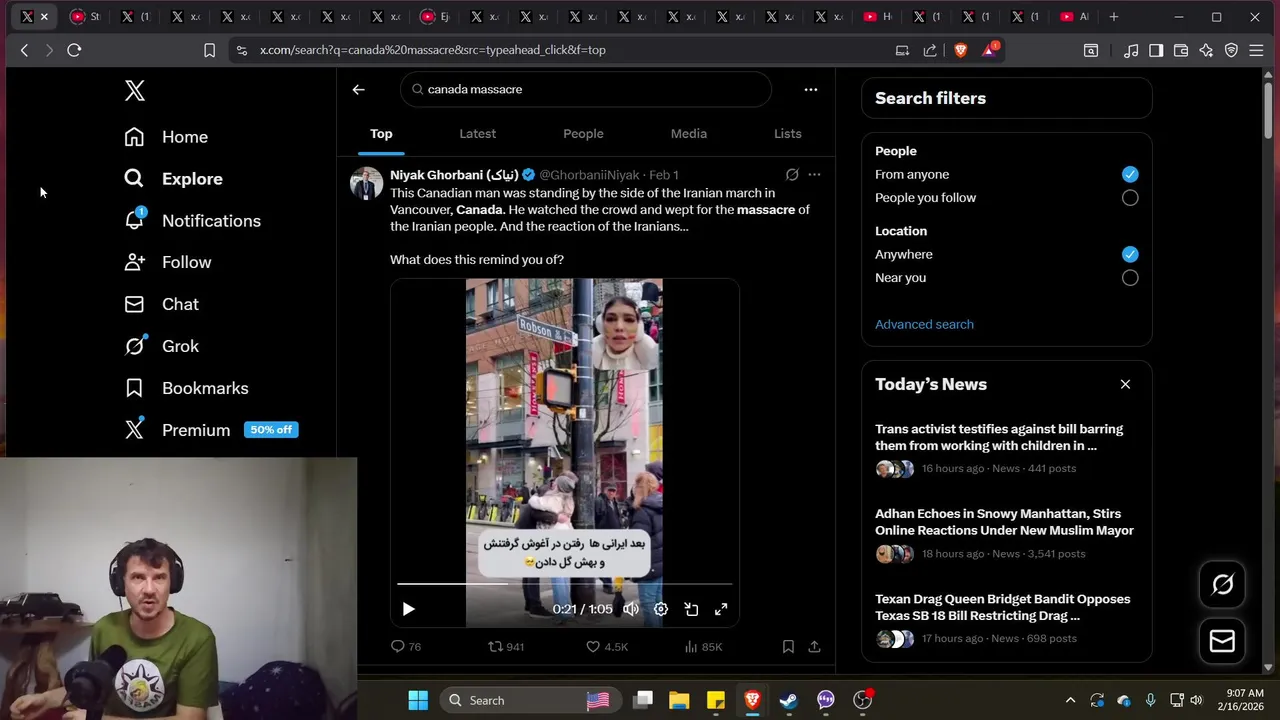
Task: Open Niyak Ghorbani profile avatar
Action: click(366, 184)
